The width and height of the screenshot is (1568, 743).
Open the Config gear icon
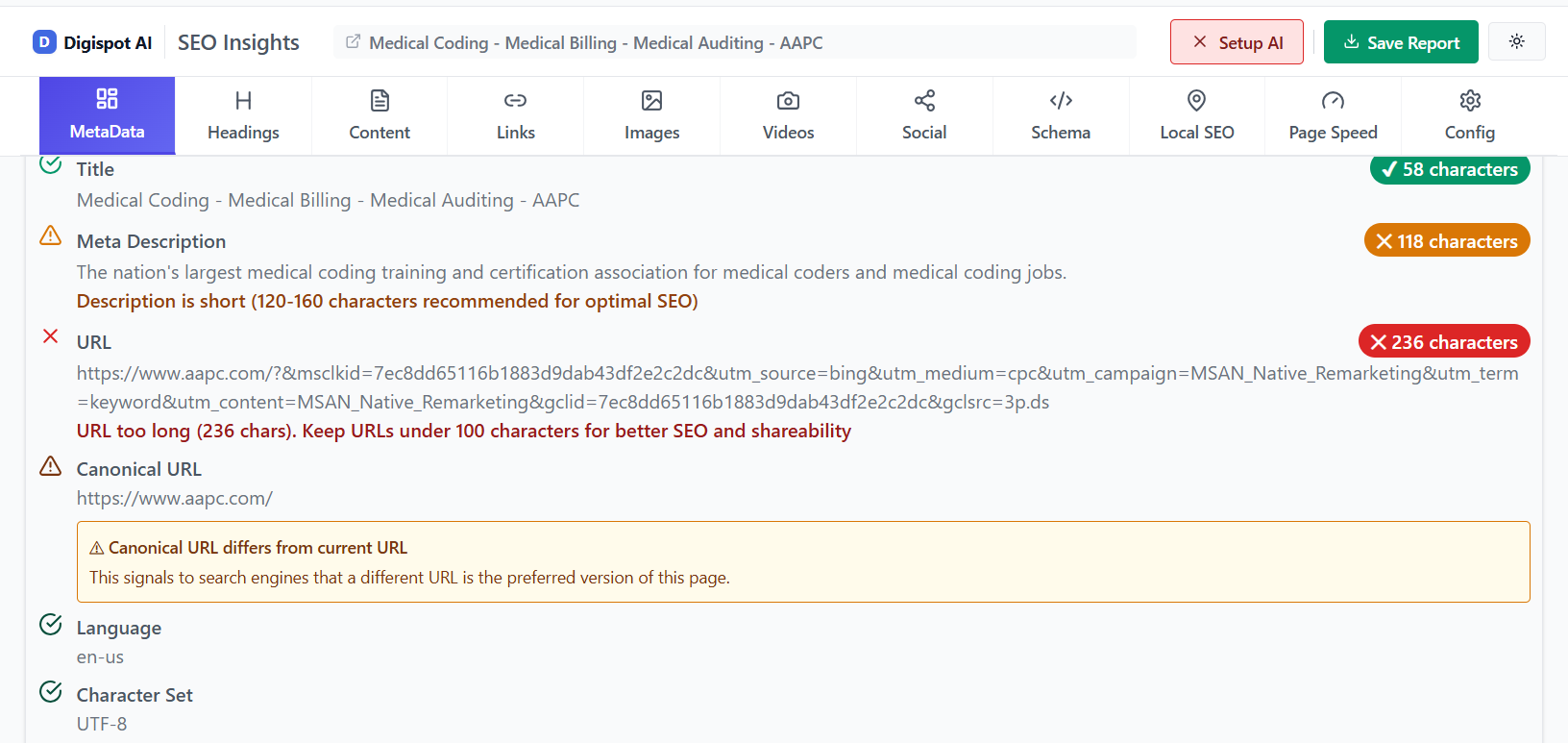pos(1469,100)
